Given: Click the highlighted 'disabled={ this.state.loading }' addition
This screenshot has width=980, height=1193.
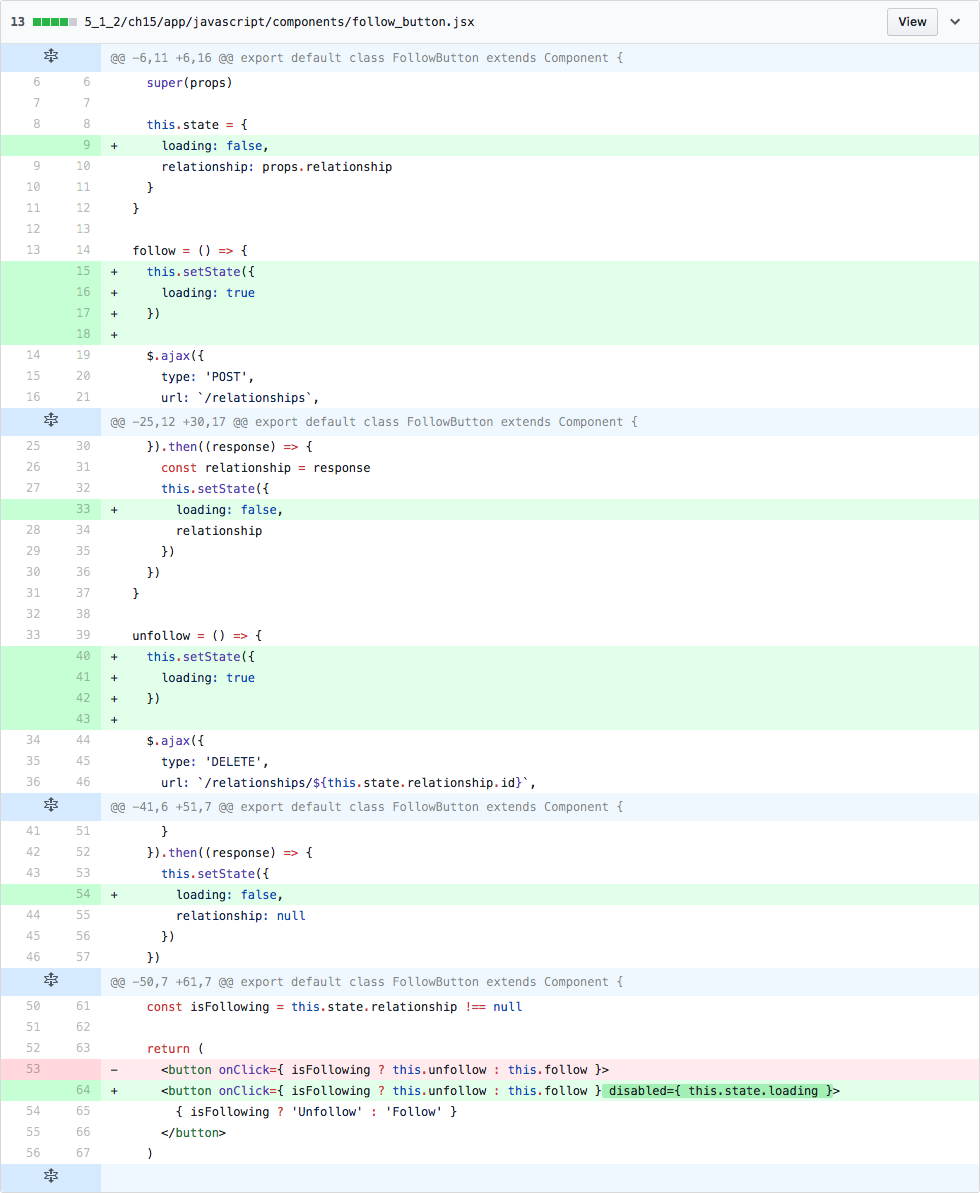Looking at the screenshot, I should [x=718, y=1090].
